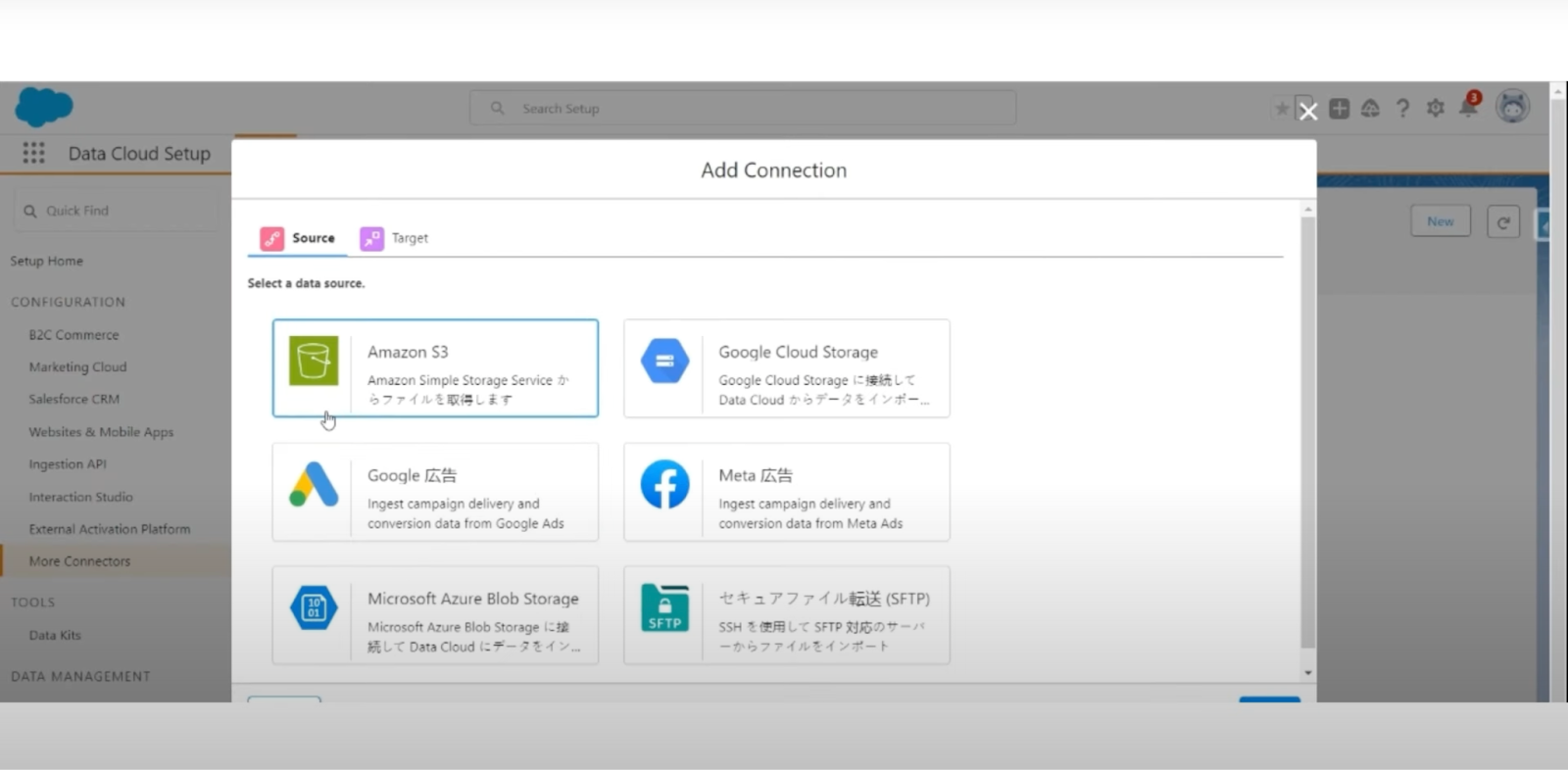Open the Salesforce Help question mark
The height and width of the screenshot is (770, 1568).
pyautogui.click(x=1402, y=109)
